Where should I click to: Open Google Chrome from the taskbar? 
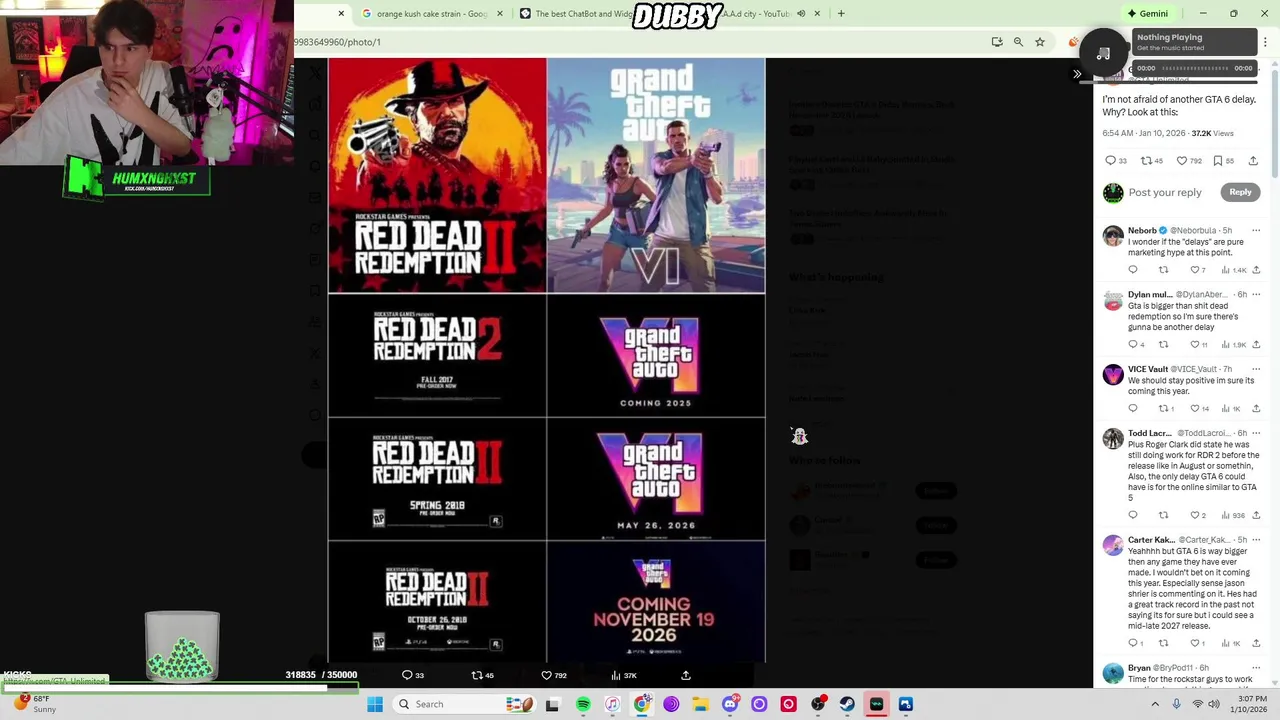pyautogui.click(x=642, y=704)
